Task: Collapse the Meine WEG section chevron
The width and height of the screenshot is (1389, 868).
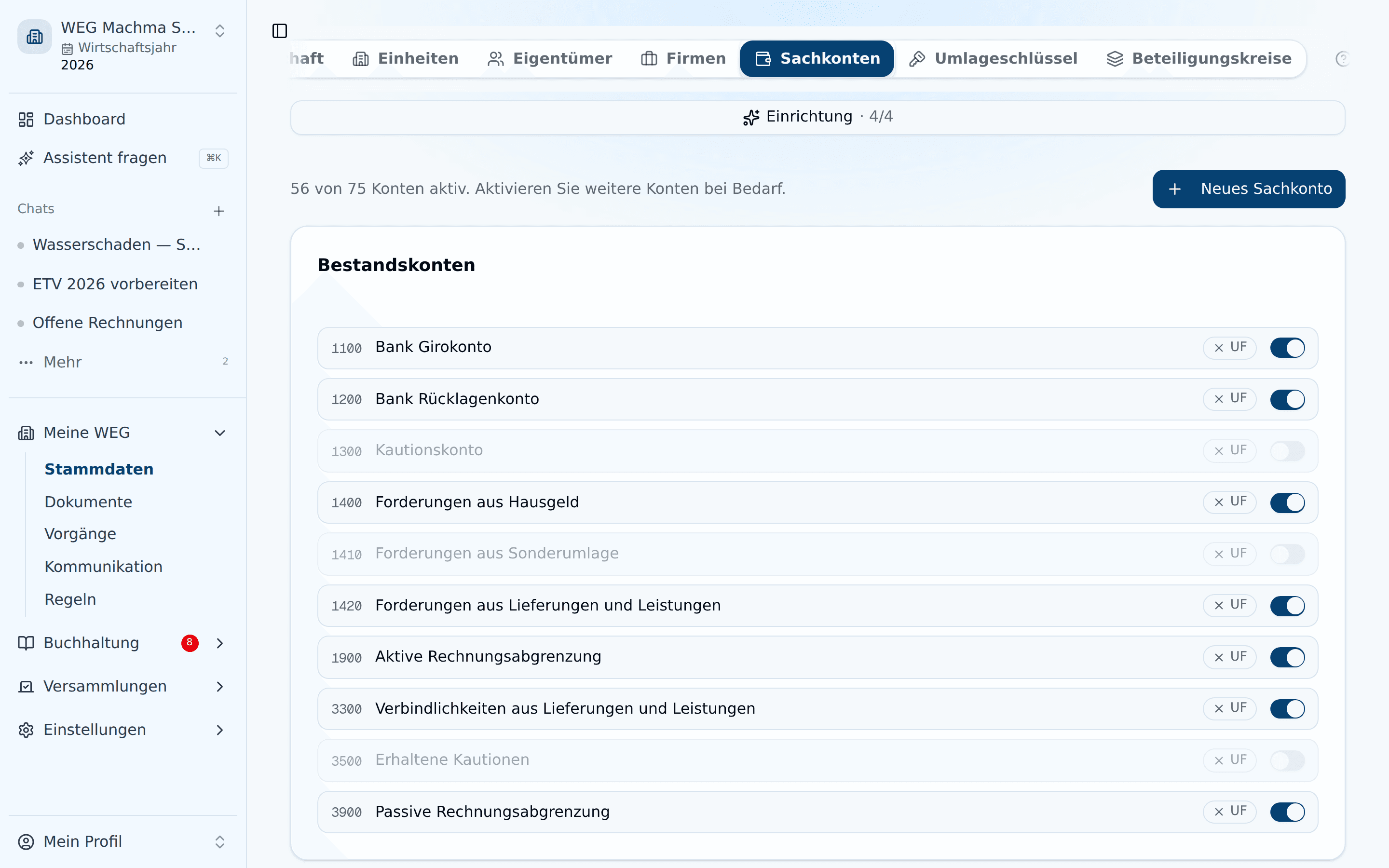Action: point(220,433)
